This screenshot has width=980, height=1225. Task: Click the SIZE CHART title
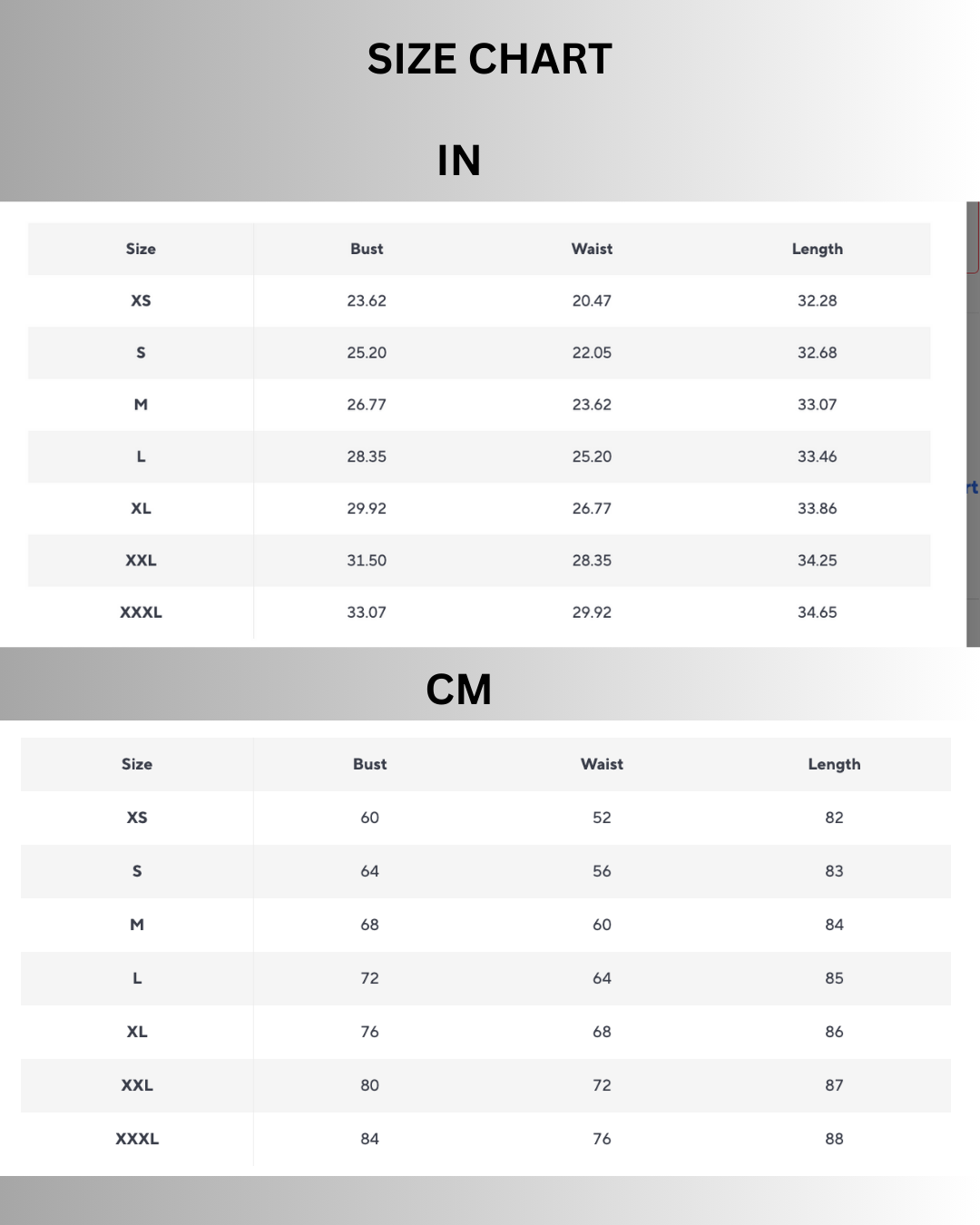pos(490,60)
